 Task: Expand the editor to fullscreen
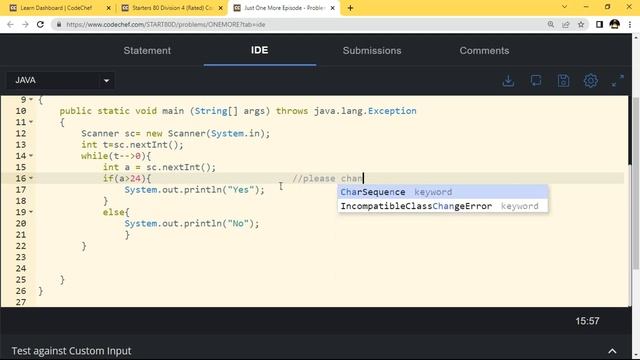tap(618, 80)
